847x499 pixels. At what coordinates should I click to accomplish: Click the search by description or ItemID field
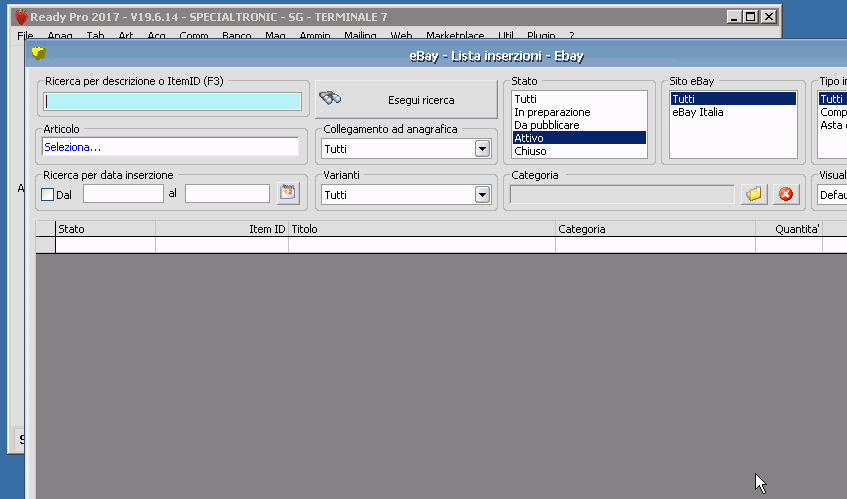point(172,102)
